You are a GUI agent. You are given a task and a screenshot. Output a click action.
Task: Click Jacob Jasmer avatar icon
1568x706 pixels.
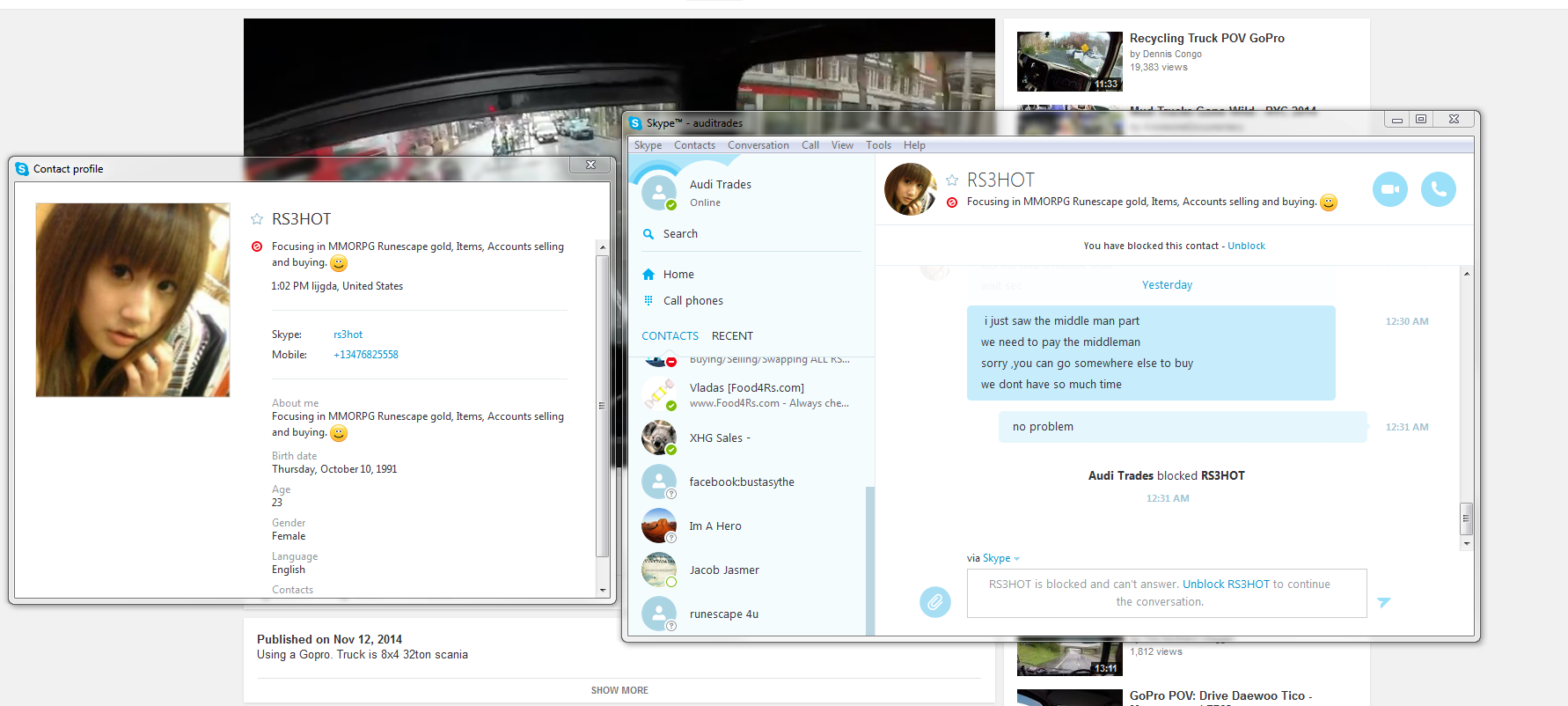pyautogui.click(x=659, y=570)
